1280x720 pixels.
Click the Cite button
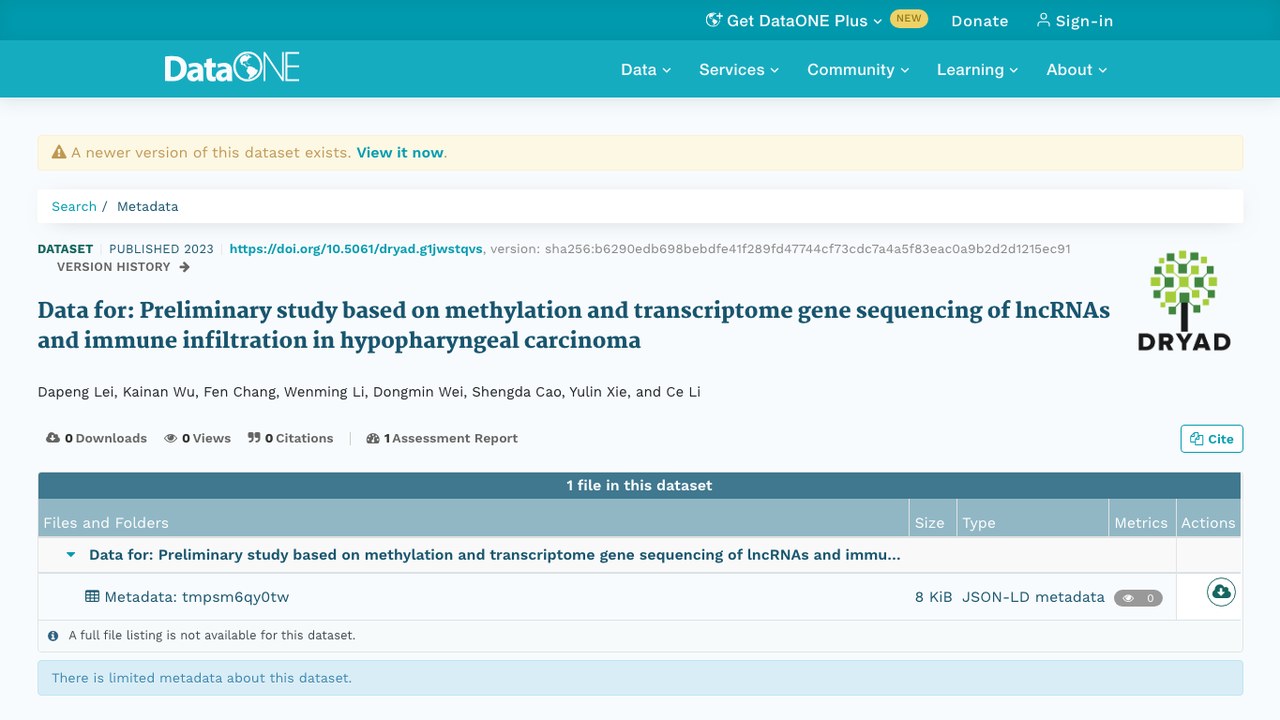click(x=1212, y=439)
